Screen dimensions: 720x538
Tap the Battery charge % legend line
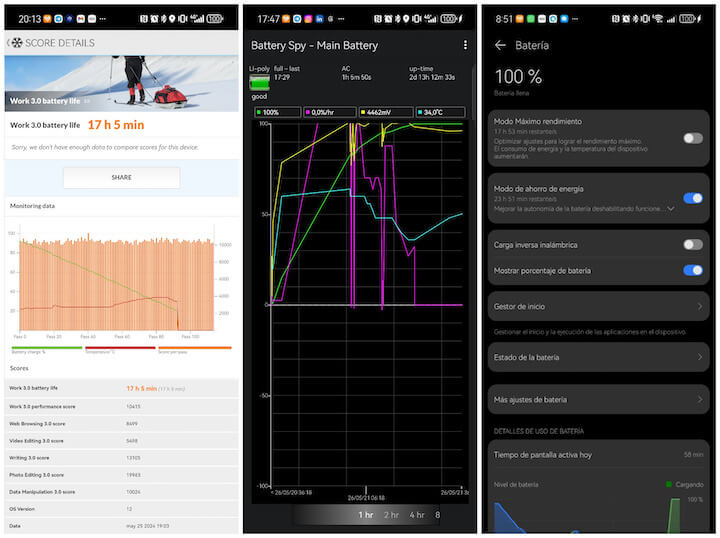click(x=46, y=348)
